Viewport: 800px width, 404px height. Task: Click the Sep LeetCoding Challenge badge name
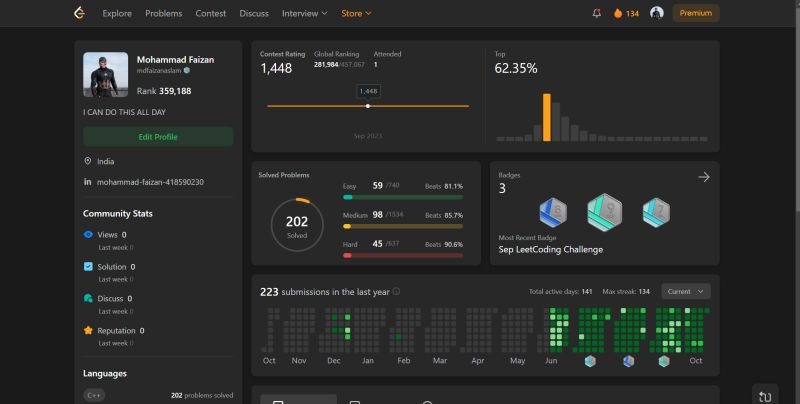coord(551,249)
